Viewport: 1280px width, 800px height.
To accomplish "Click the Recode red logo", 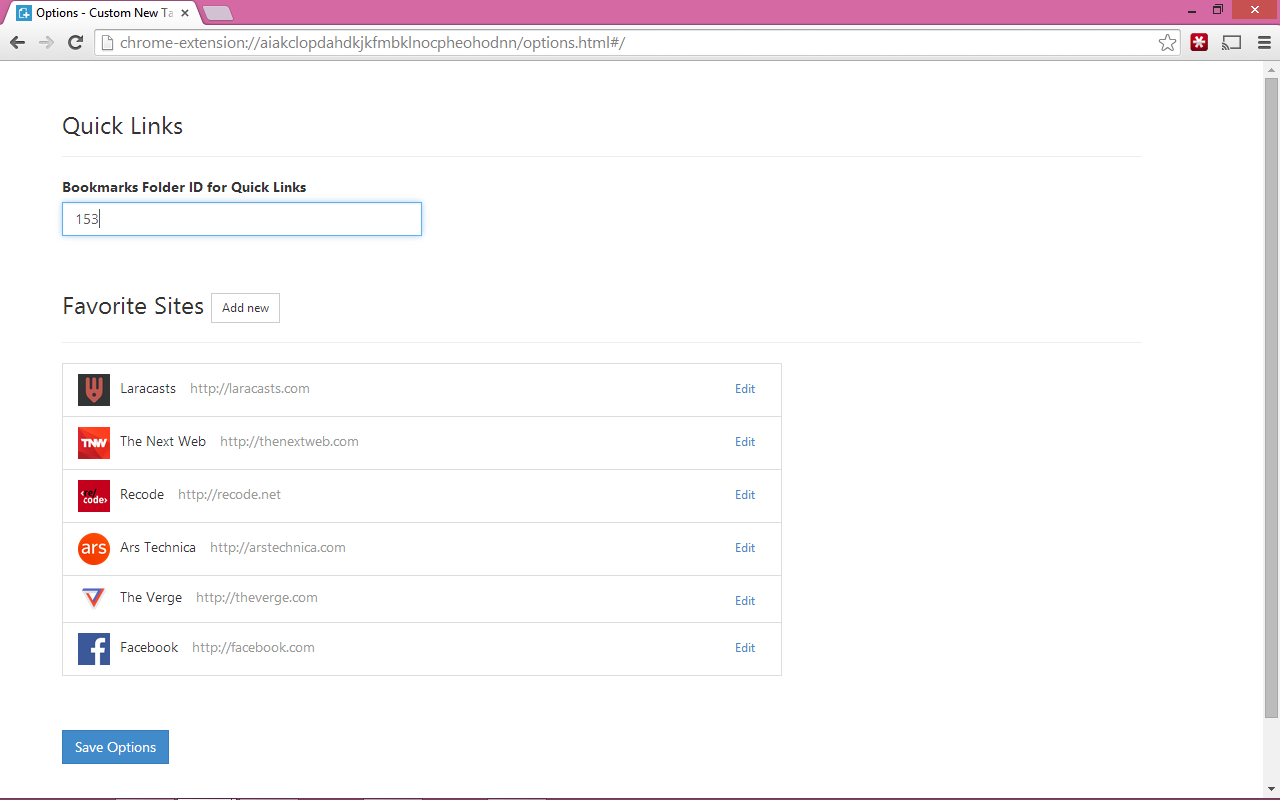I will point(94,496).
